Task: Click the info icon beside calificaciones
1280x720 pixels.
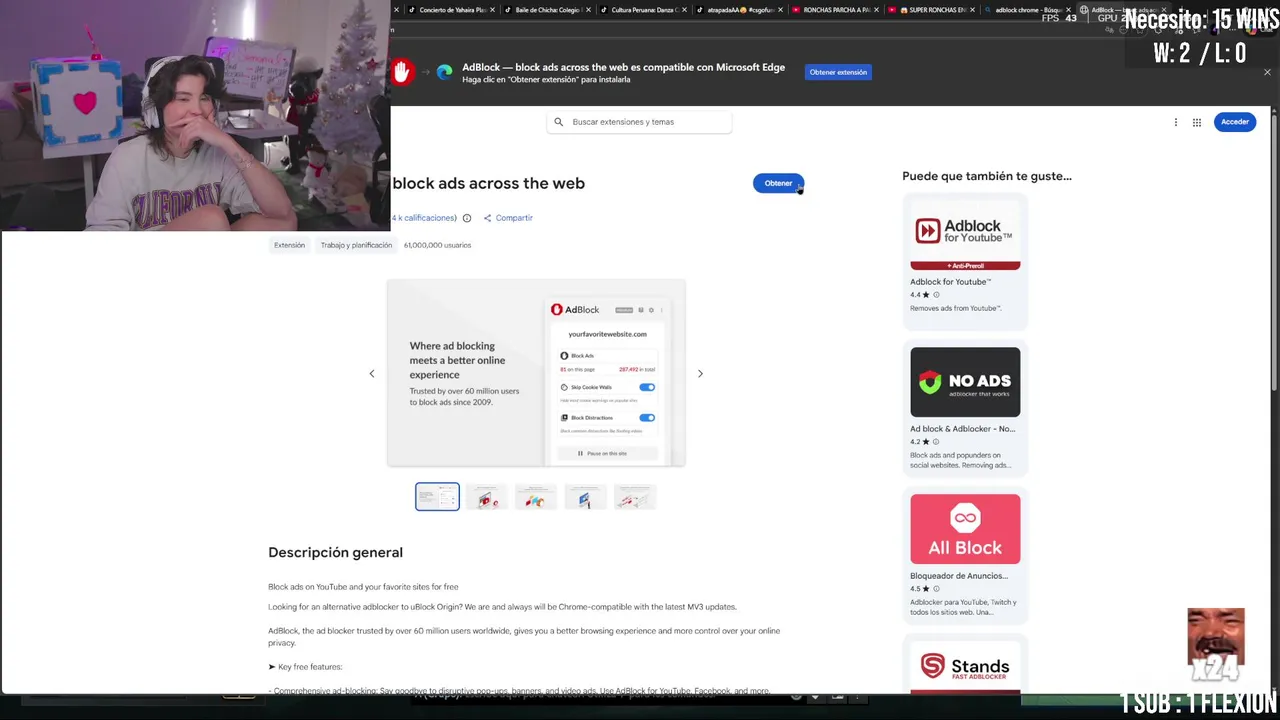Action: [x=467, y=218]
